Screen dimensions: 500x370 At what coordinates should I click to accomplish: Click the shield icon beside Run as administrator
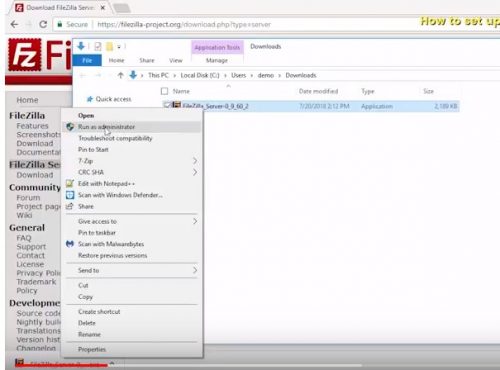(x=70, y=127)
